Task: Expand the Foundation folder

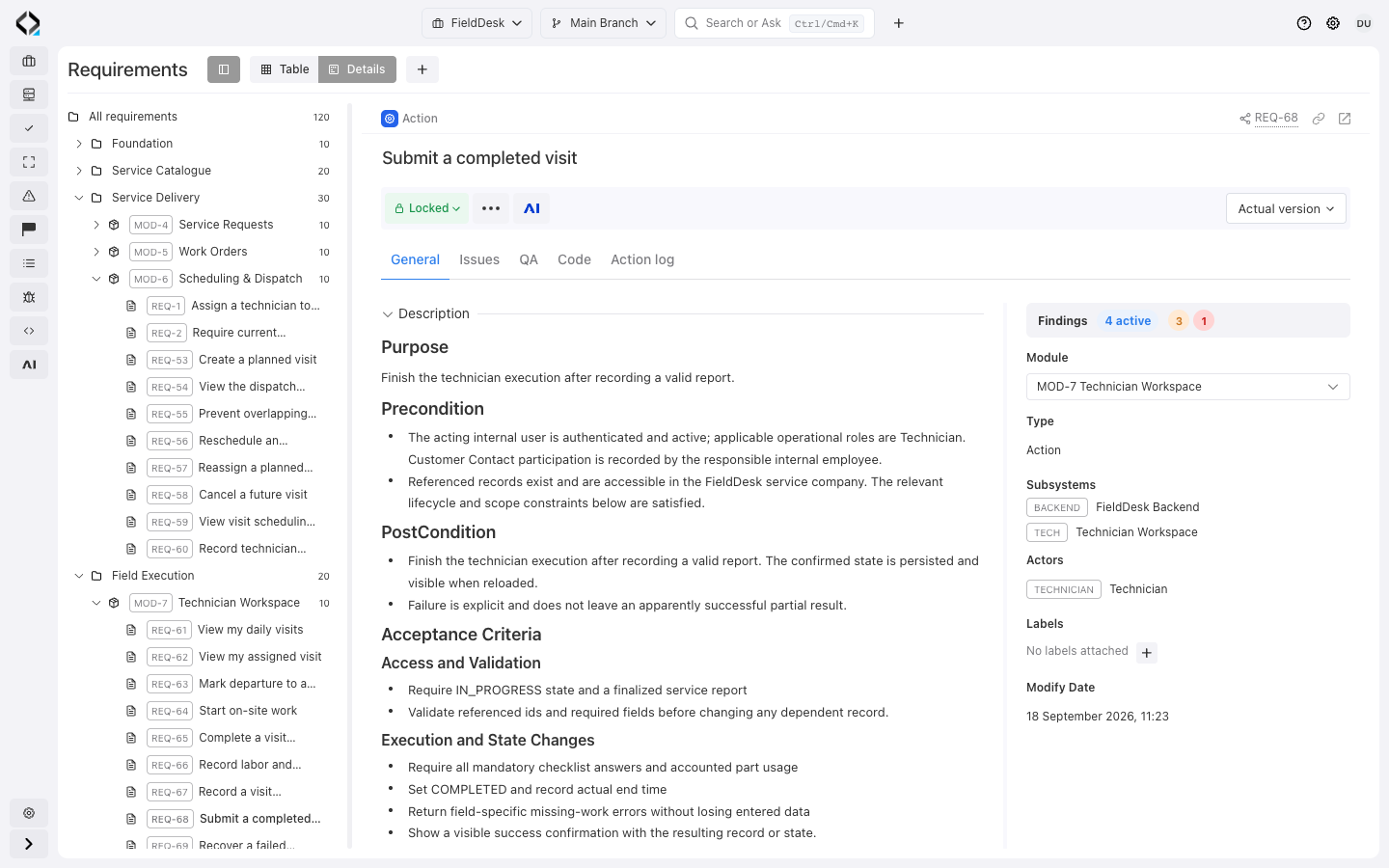Action: (x=79, y=144)
